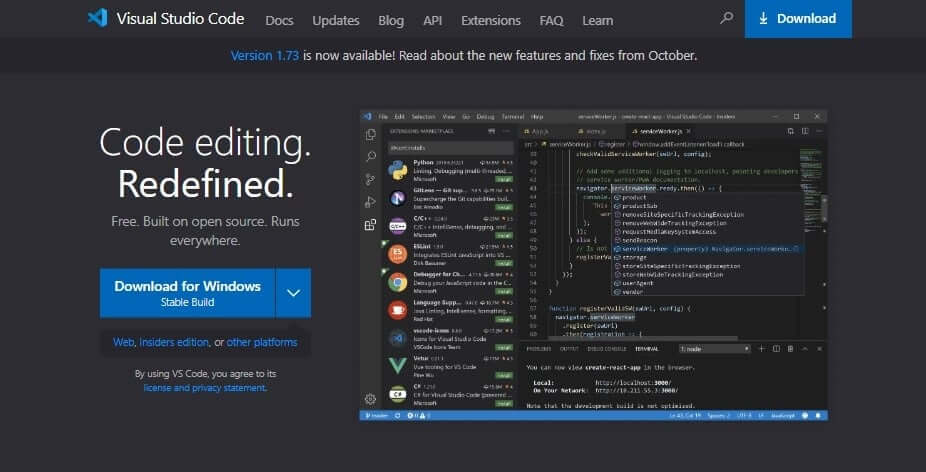Switch to the App.js editor tab
The height and width of the screenshot is (472, 926).
pyautogui.click(x=542, y=131)
